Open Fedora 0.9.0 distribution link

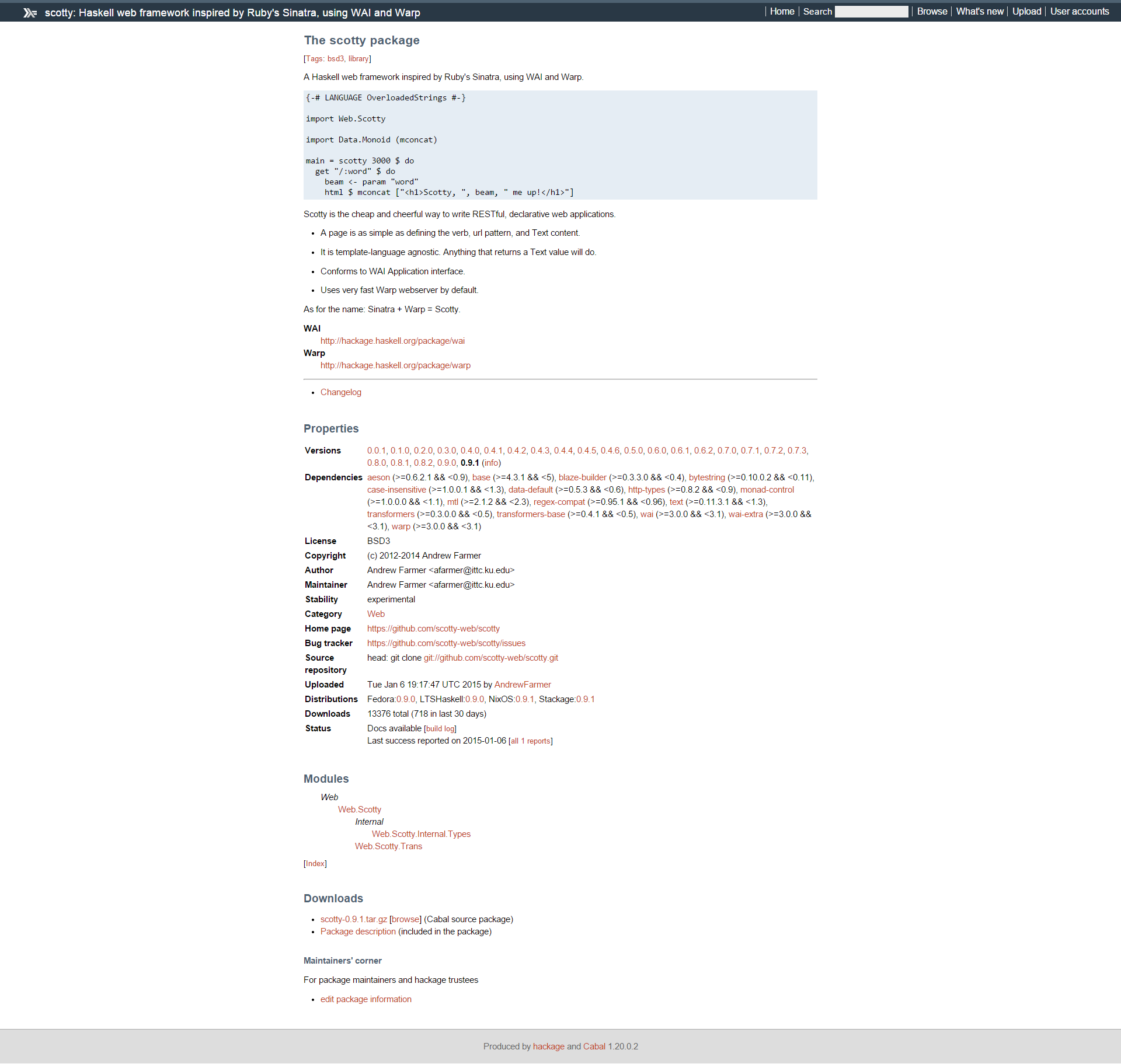click(406, 699)
